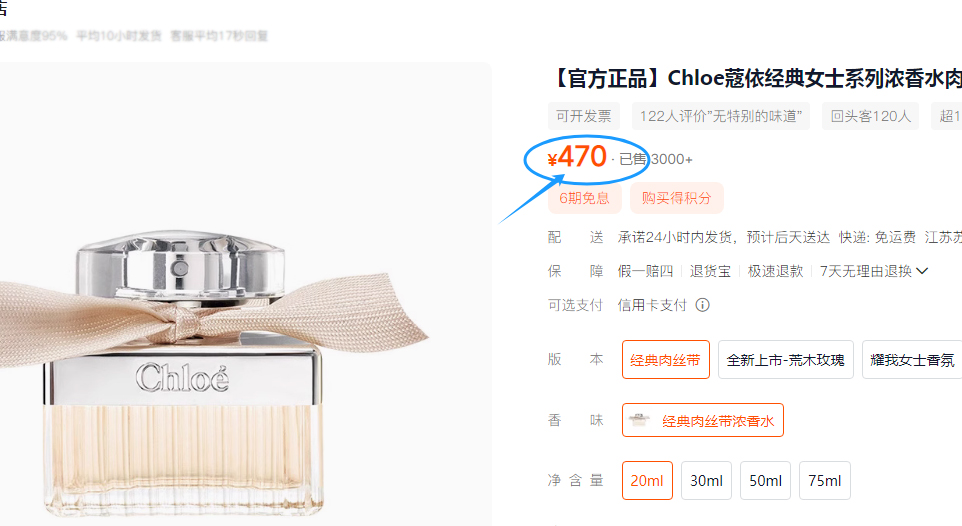962x526 pixels.
Task: Open the 假一赔四 guarantee link
Action: pos(645,271)
